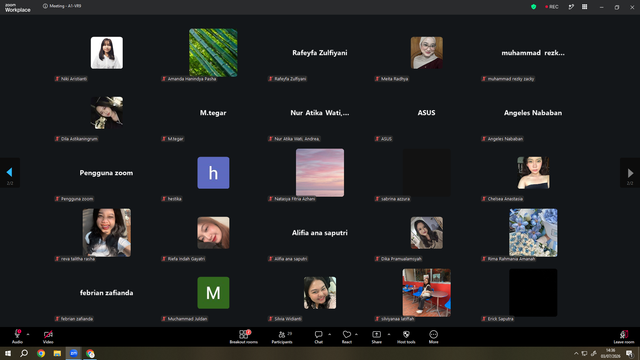Select Dika Pramualamsyah's video tile
Viewport: 640px width, 360px height.
click(427, 233)
